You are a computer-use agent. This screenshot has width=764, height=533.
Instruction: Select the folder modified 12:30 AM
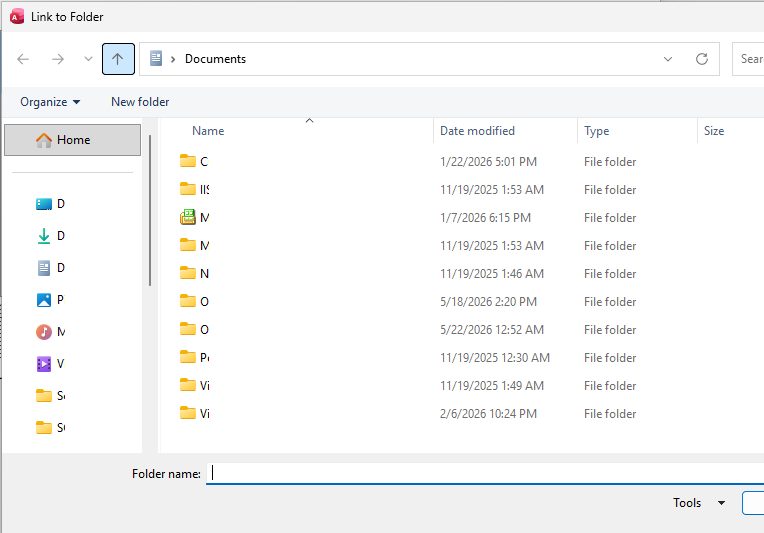click(194, 357)
